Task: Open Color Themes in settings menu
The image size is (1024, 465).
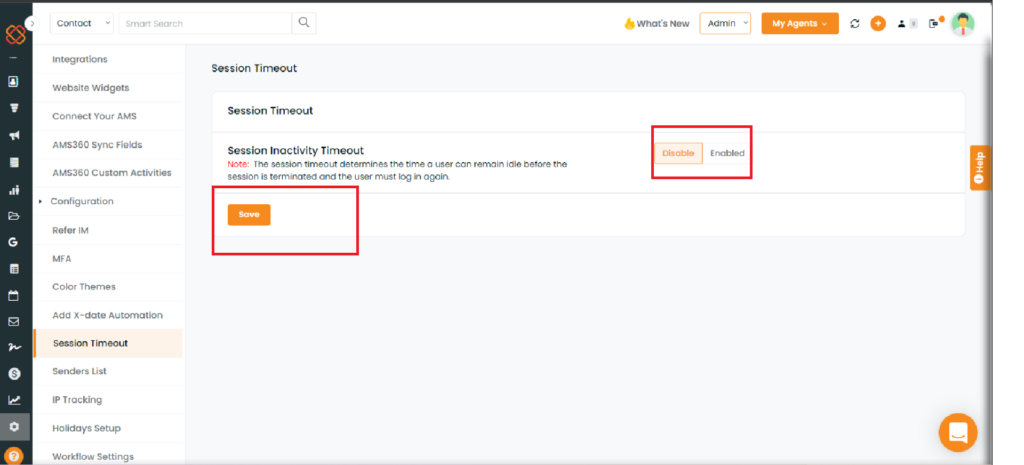Action: (84, 287)
